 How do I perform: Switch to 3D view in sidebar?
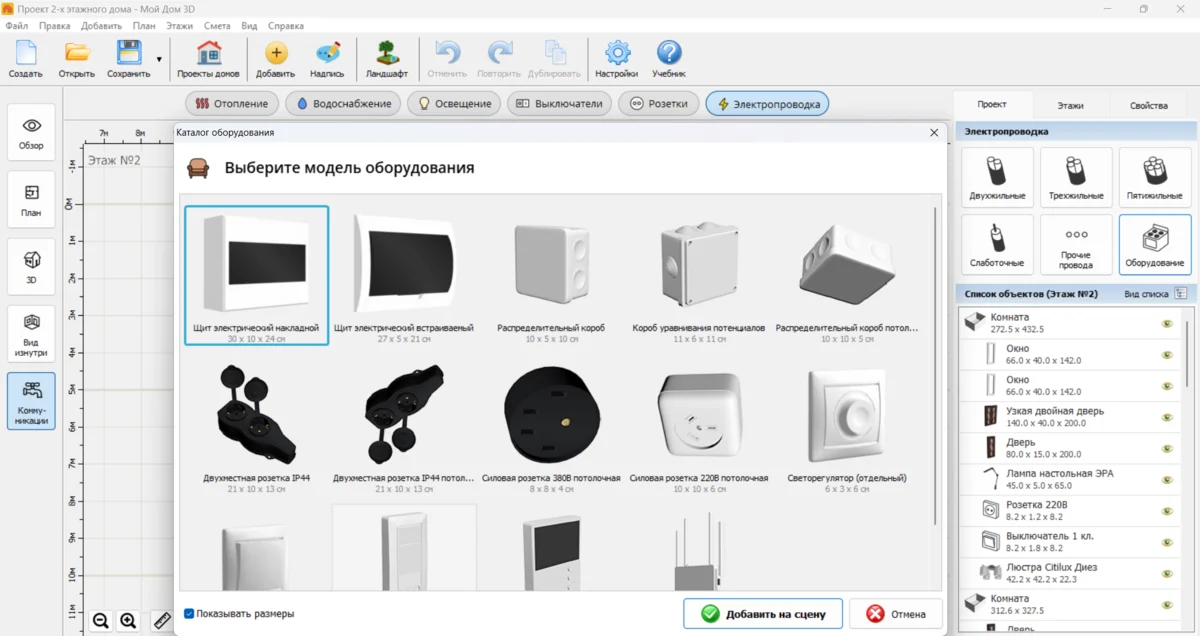(31, 266)
